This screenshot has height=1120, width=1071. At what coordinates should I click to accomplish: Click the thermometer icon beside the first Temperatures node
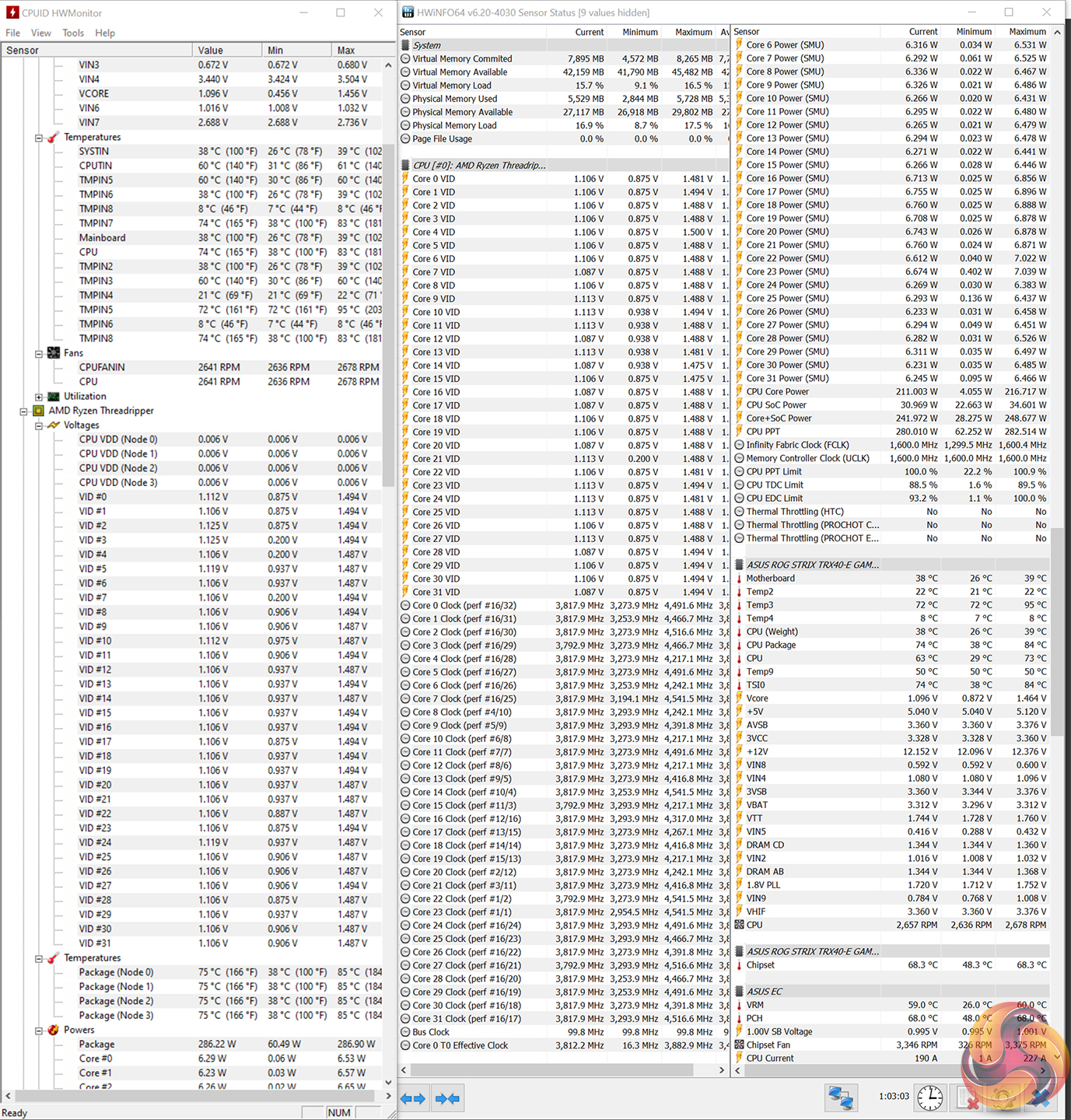click(x=53, y=137)
